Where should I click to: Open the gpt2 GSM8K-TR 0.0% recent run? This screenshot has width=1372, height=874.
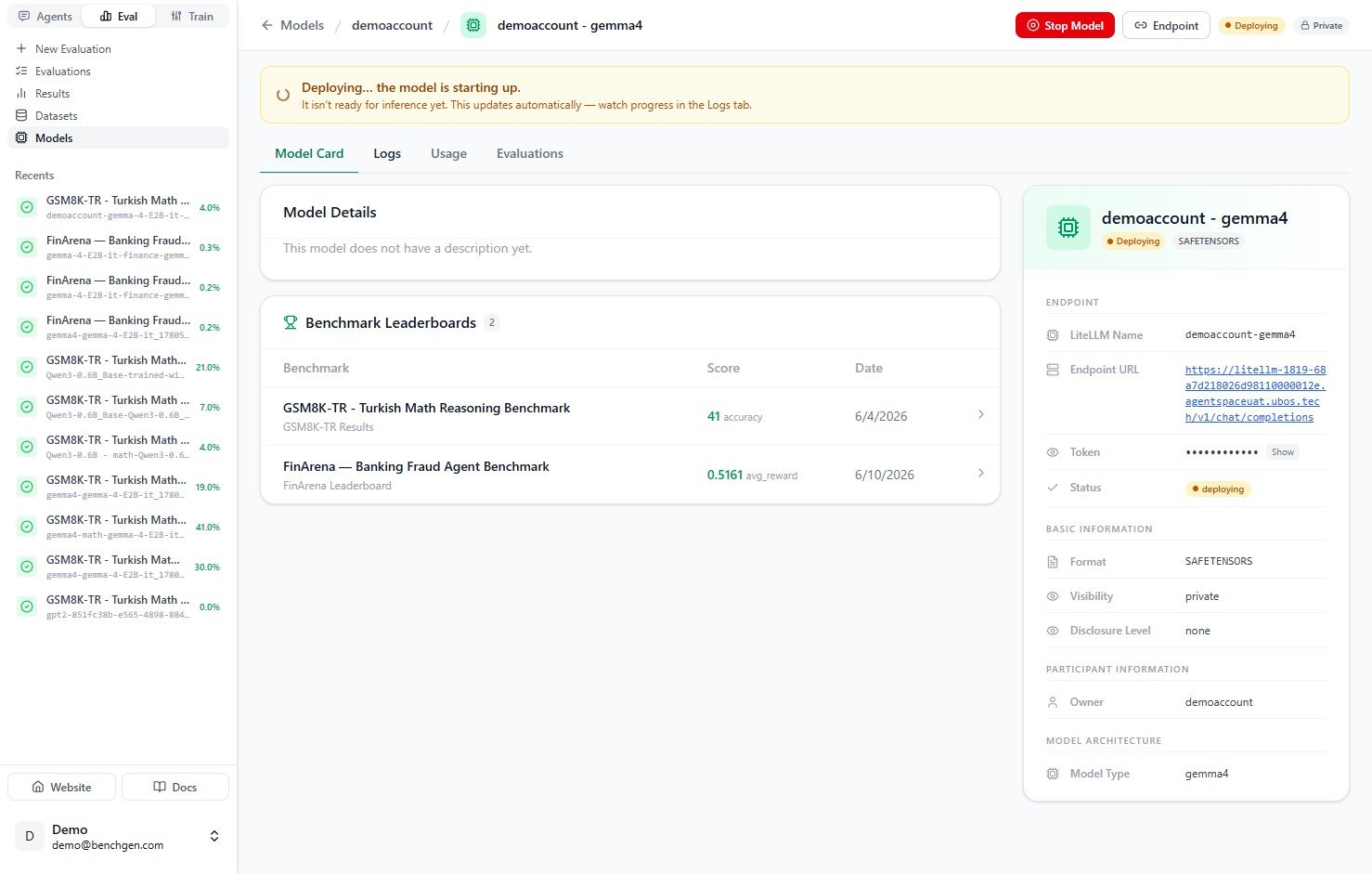[119, 607]
